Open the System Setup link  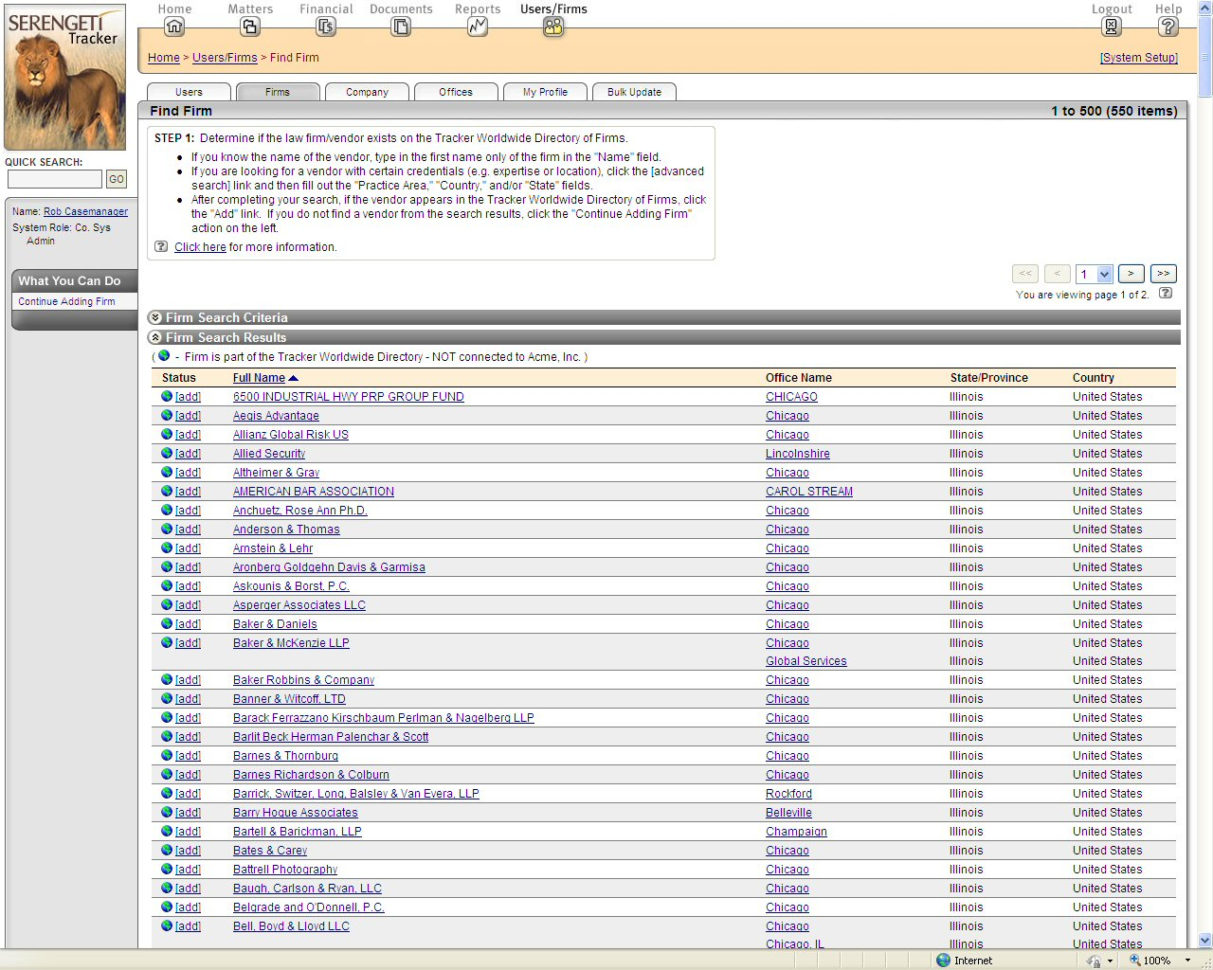click(x=1138, y=57)
